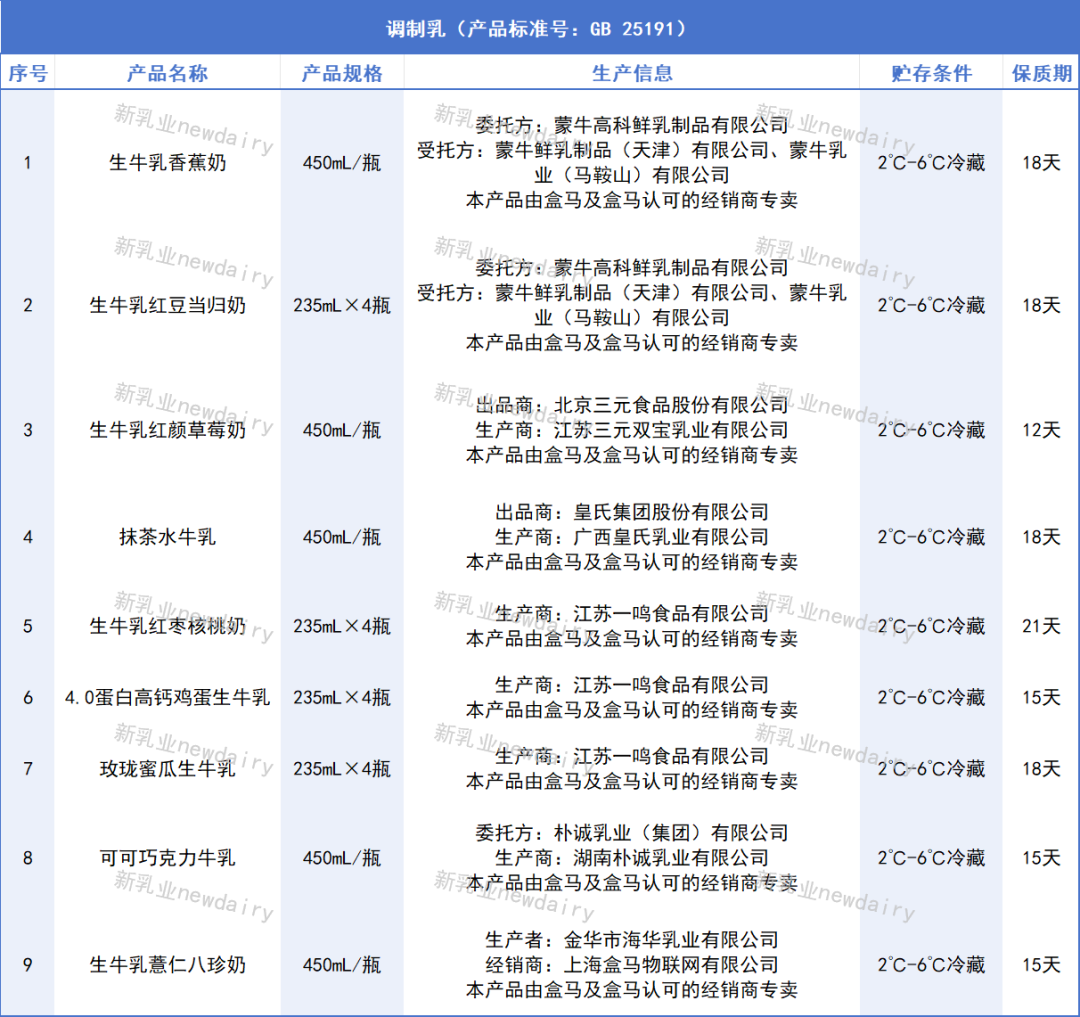Select spec 450mL/瓶 for 生牛乳红颜草莓奶
The width and height of the screenshot is (1080, 1017).
pos(342,430)
